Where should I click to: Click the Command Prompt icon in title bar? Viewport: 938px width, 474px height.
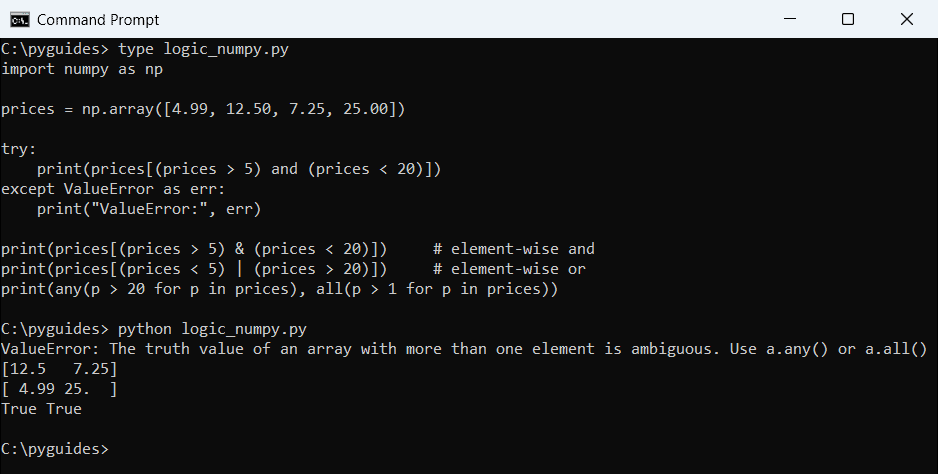point(19,19)
